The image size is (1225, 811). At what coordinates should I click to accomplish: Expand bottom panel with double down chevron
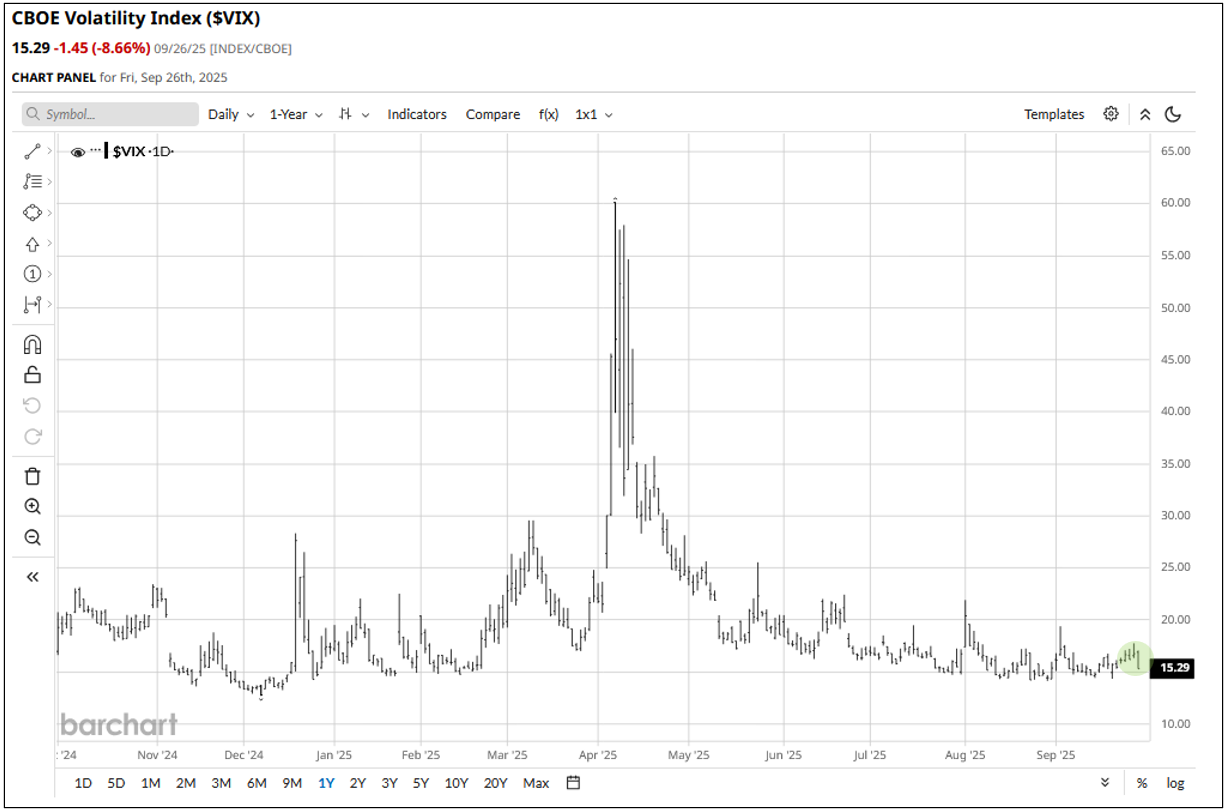pyautogui.click(x=1105, y=783)
